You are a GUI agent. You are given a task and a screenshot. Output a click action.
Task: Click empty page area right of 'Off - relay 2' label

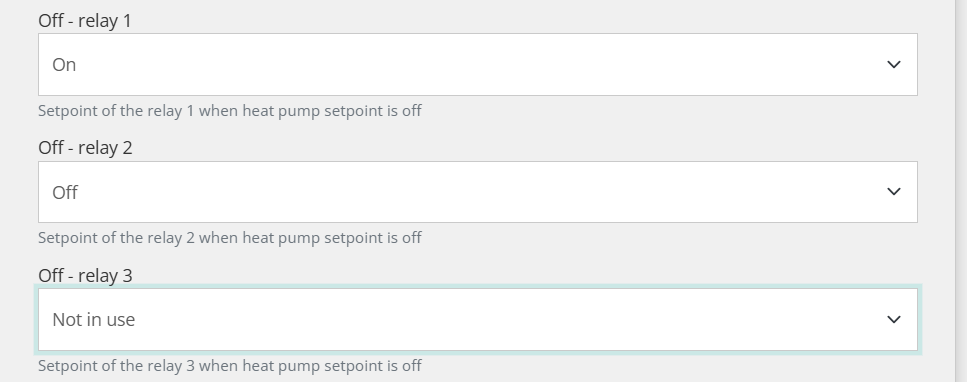524,147
